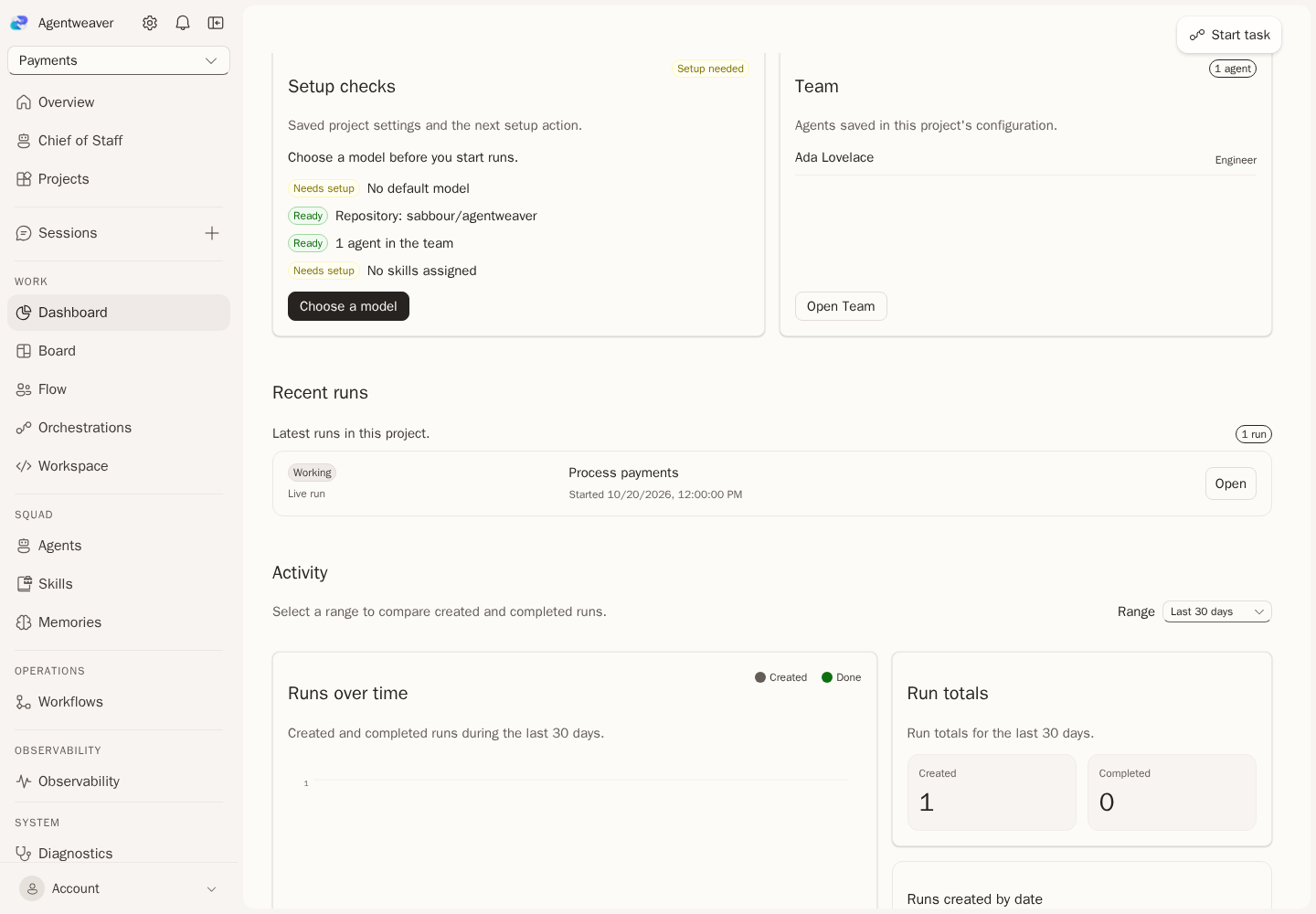Screen dimensions: 1316x914
Task: Open the settings gear icon
Action: 150,23
